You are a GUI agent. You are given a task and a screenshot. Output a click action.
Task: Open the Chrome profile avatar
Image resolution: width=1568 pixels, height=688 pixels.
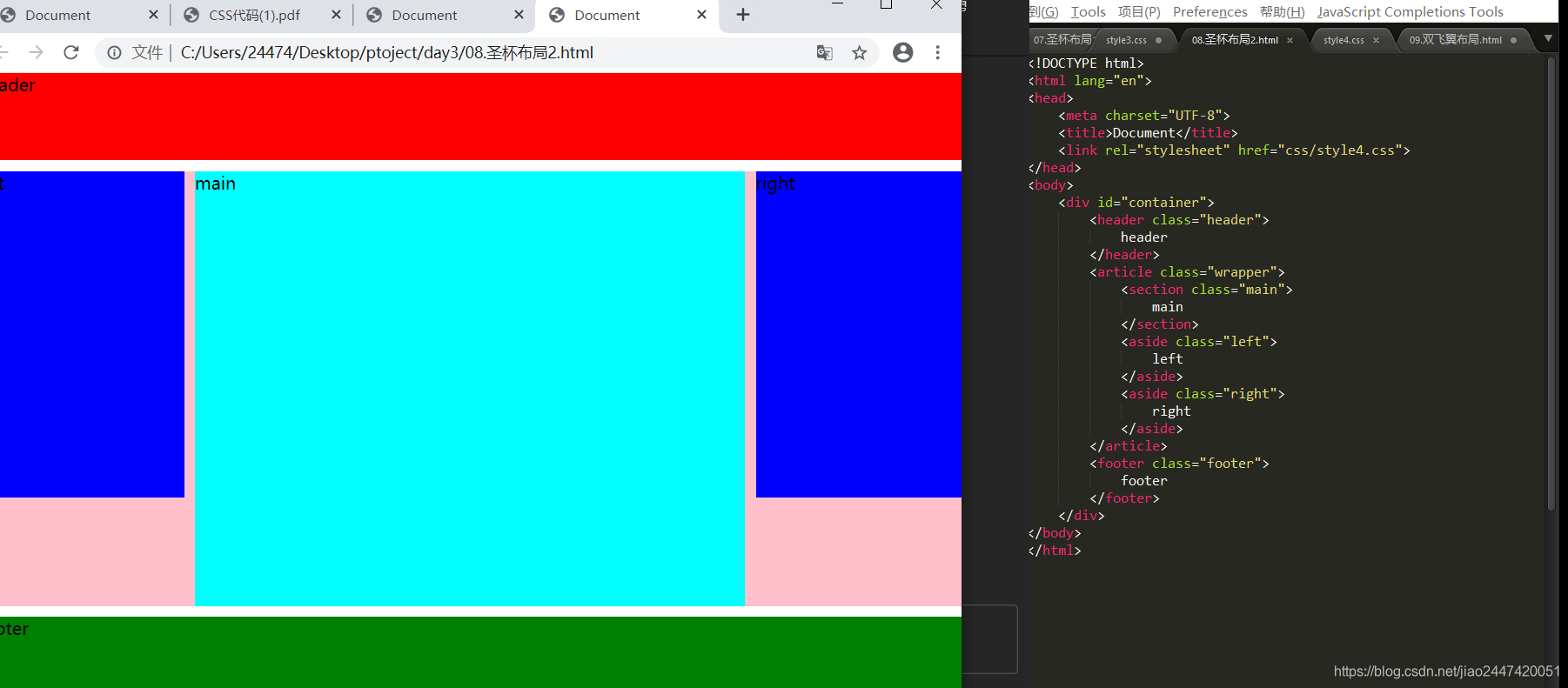(x=903, y=53)
